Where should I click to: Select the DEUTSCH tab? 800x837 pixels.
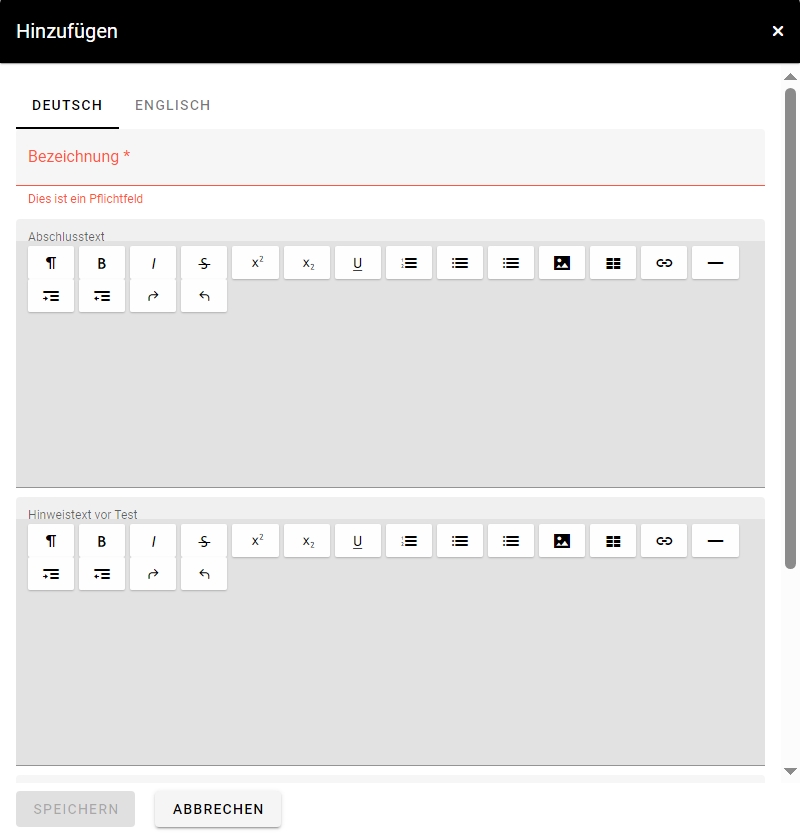point(67,105)
